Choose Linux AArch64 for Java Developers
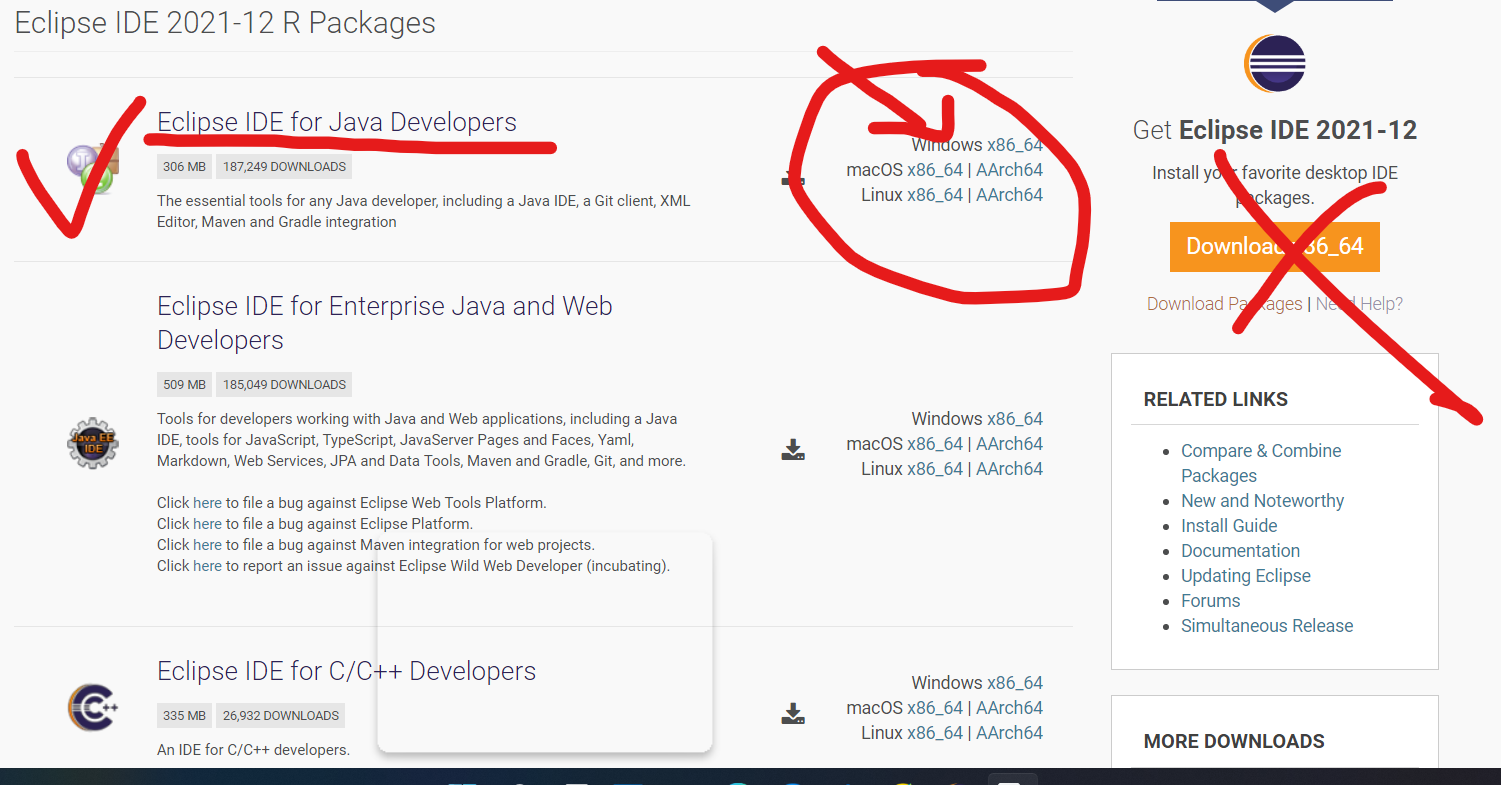Viewport: 1501px width, 785px height. pos(1009,195)
